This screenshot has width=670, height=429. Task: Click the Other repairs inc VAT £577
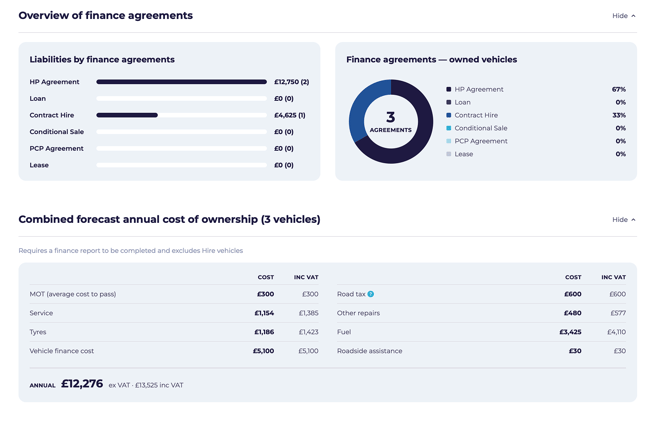618,313
